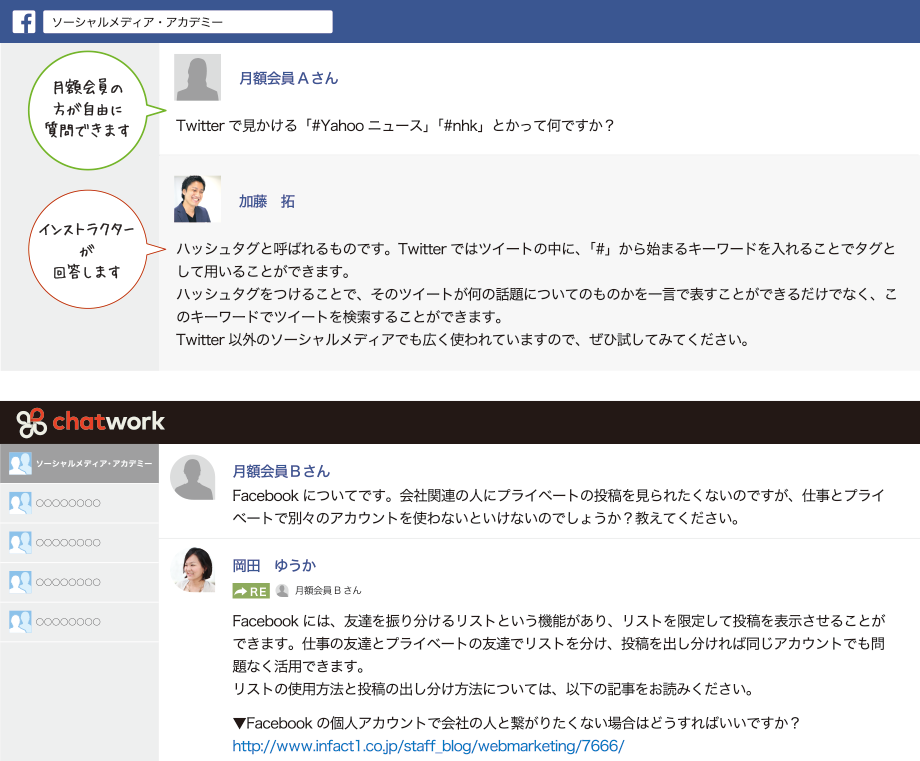This screenshot has height=761, width=920.
Task: Click the Facebook logo icon
Action: pos(24,22)
